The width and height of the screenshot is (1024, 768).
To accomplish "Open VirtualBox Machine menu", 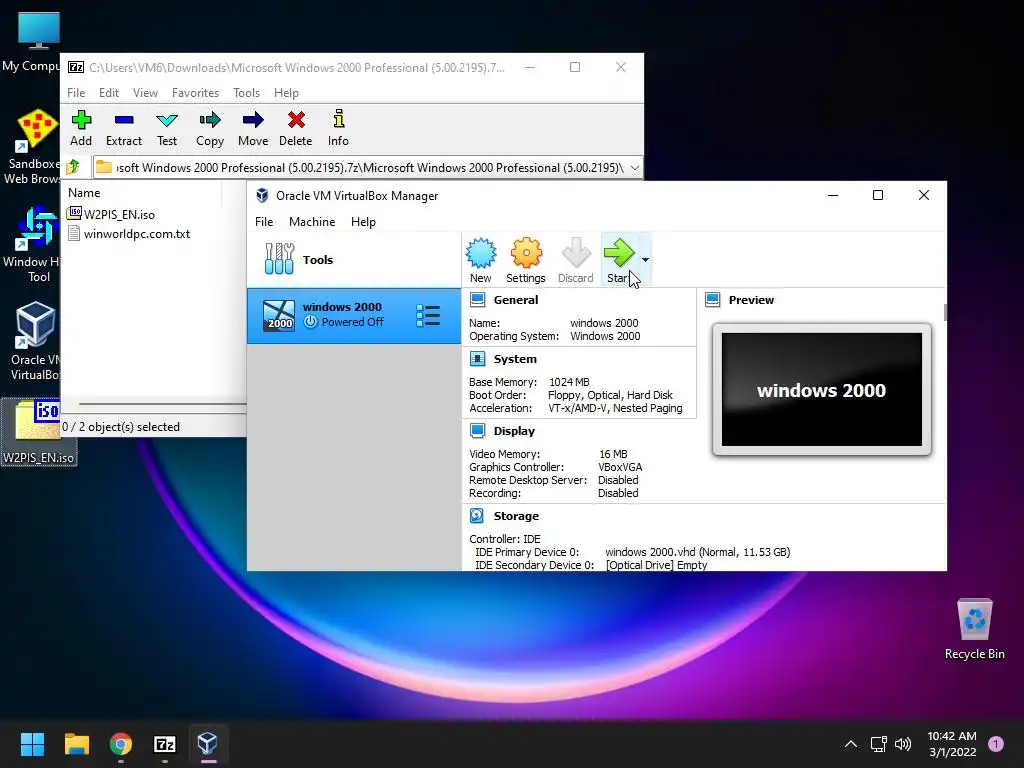I will (x=312, y=221).
